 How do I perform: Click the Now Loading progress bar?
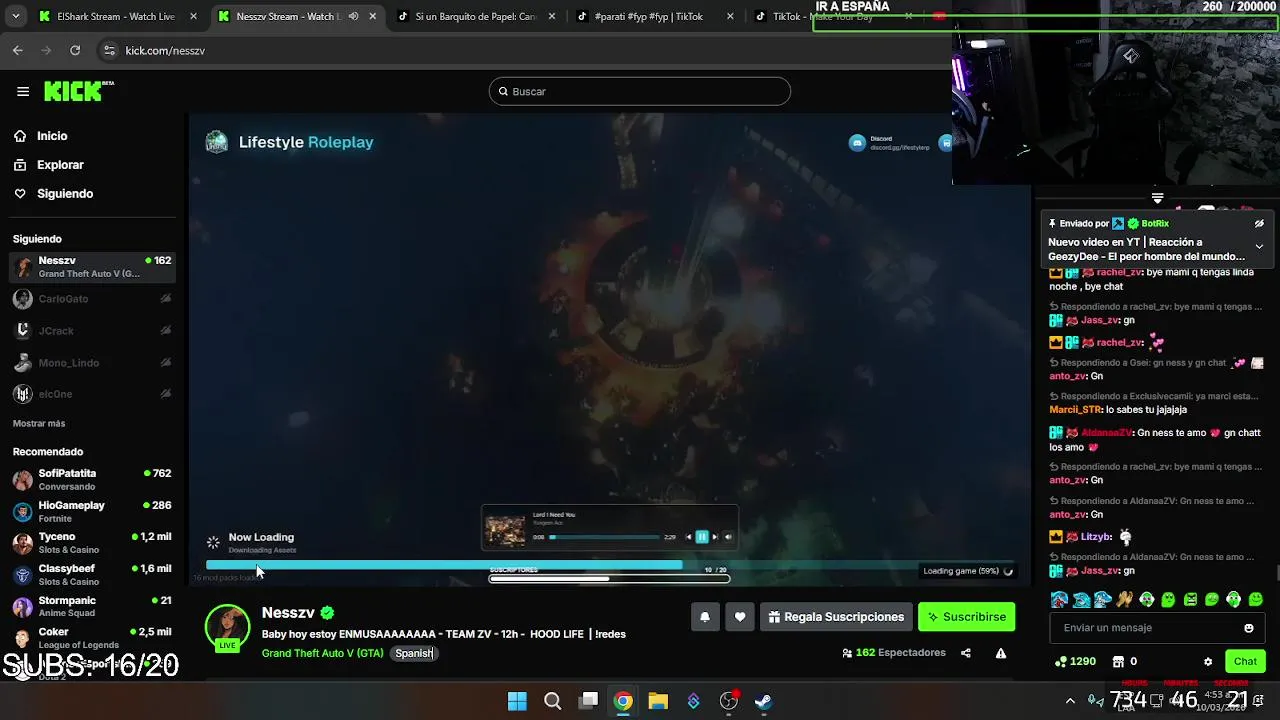(610, 566)
